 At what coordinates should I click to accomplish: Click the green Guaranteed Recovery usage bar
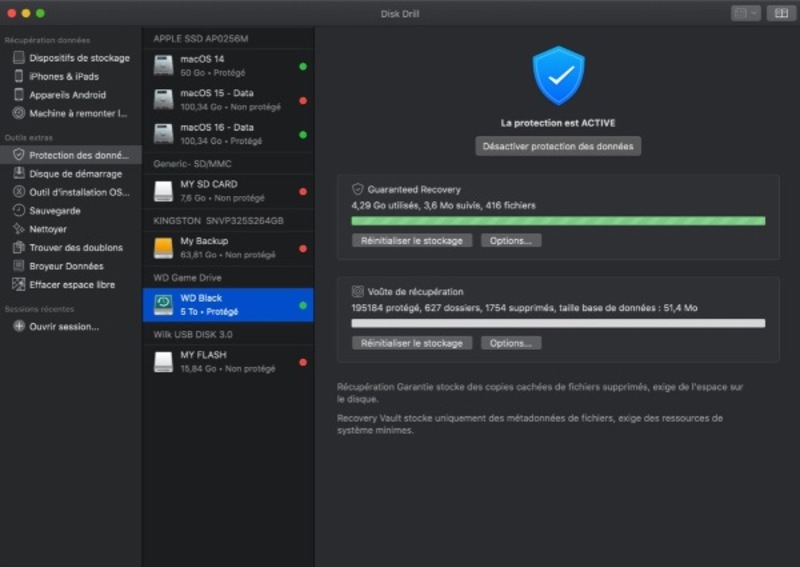point(558,221)
